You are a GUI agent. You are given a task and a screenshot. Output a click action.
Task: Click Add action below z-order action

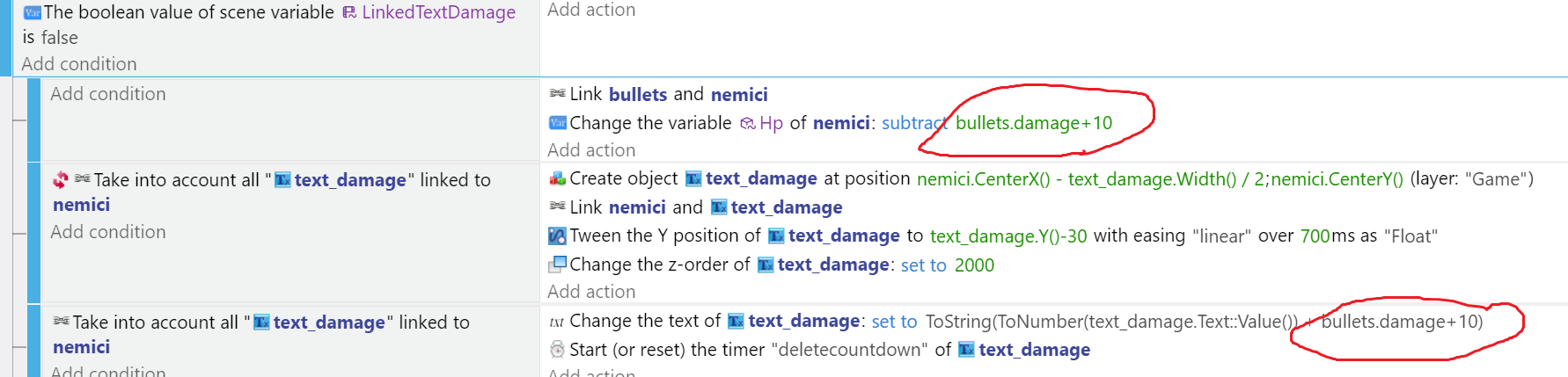tap(591, 292)
